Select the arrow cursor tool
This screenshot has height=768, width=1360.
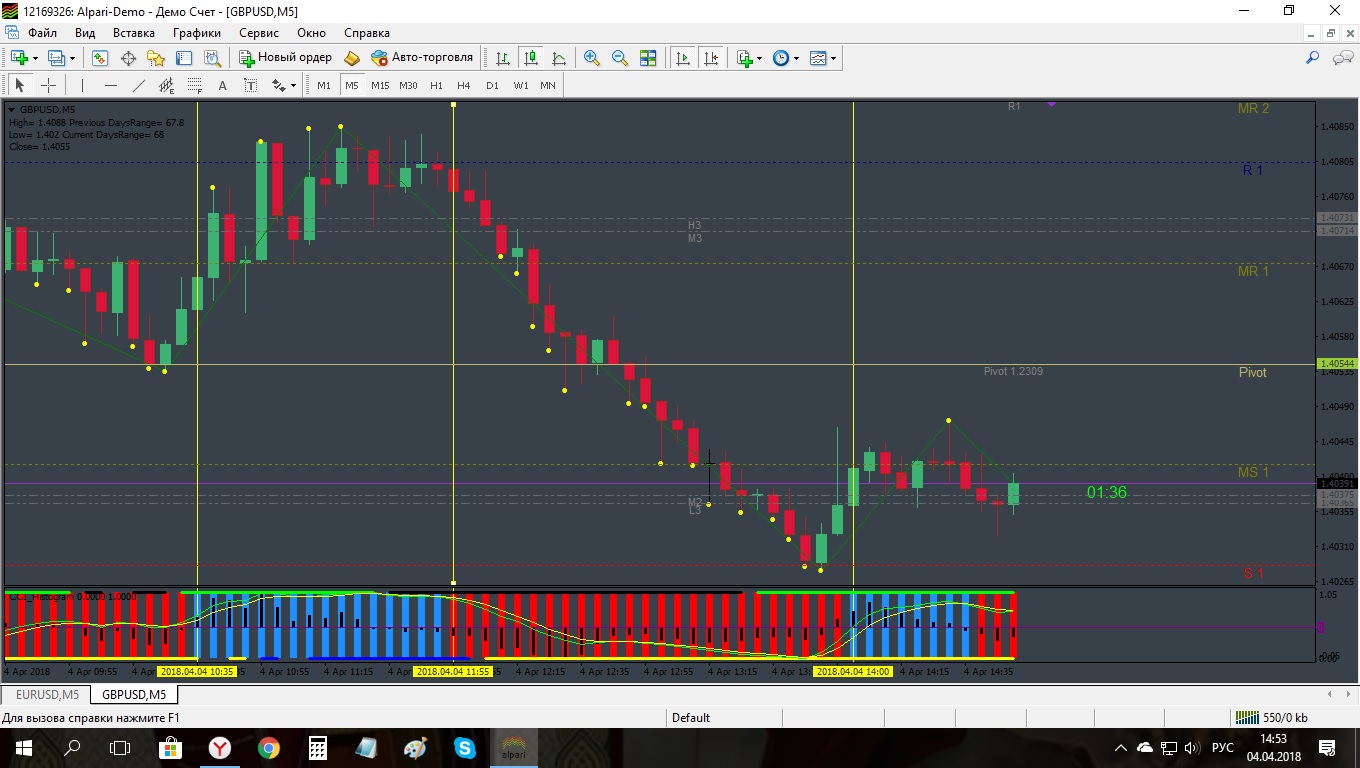click(x=19, y=85)
